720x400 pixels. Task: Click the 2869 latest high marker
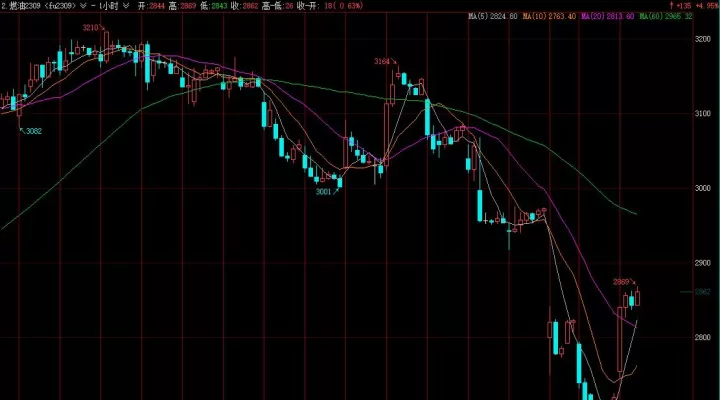point(621,282)
